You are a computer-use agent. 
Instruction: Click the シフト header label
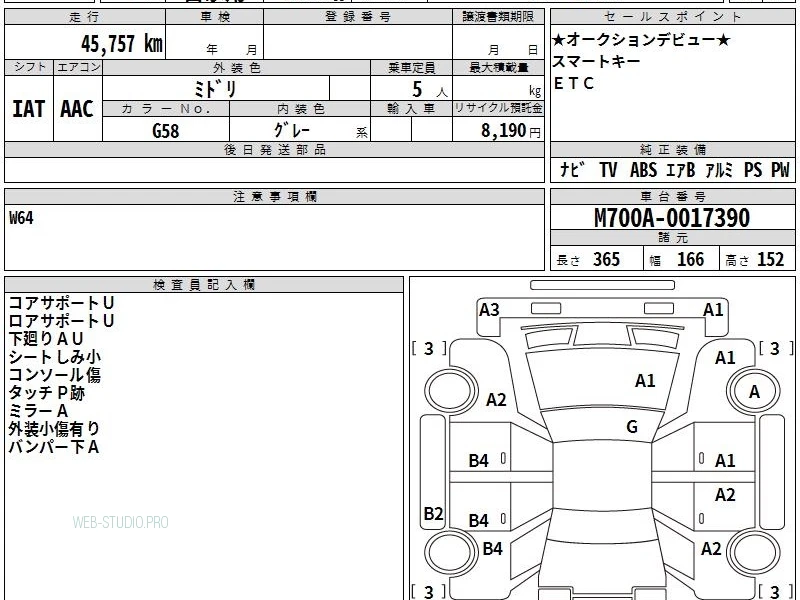(29, 67)
